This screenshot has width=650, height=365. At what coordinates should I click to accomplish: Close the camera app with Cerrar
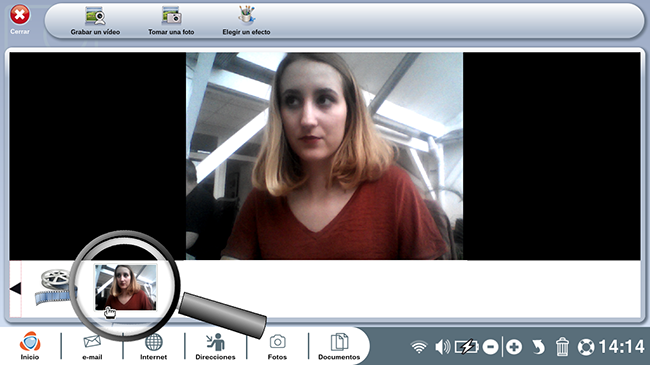coord(19,15)
